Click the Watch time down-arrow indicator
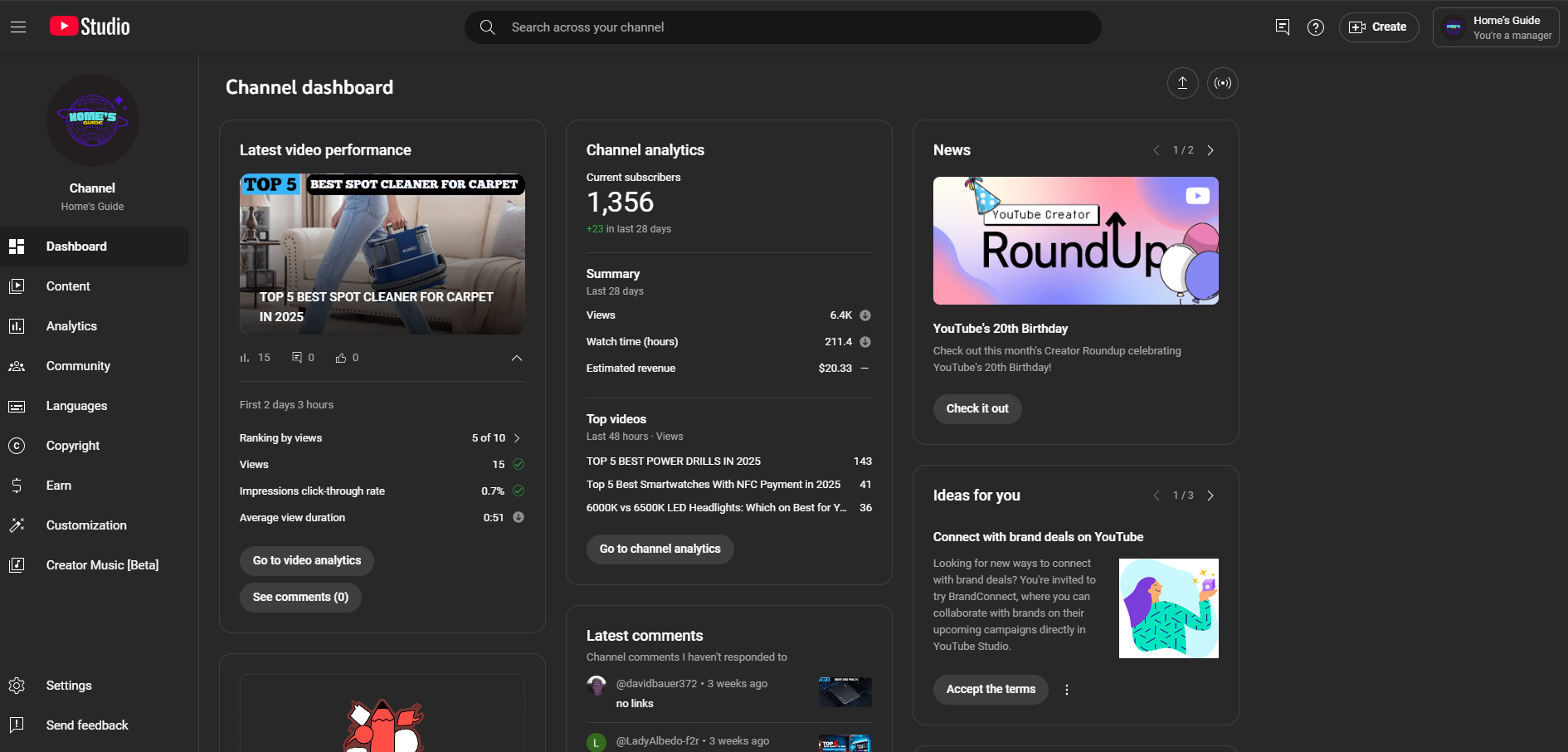The width and height of the screenshot is (1568, 752). point(865,342)
